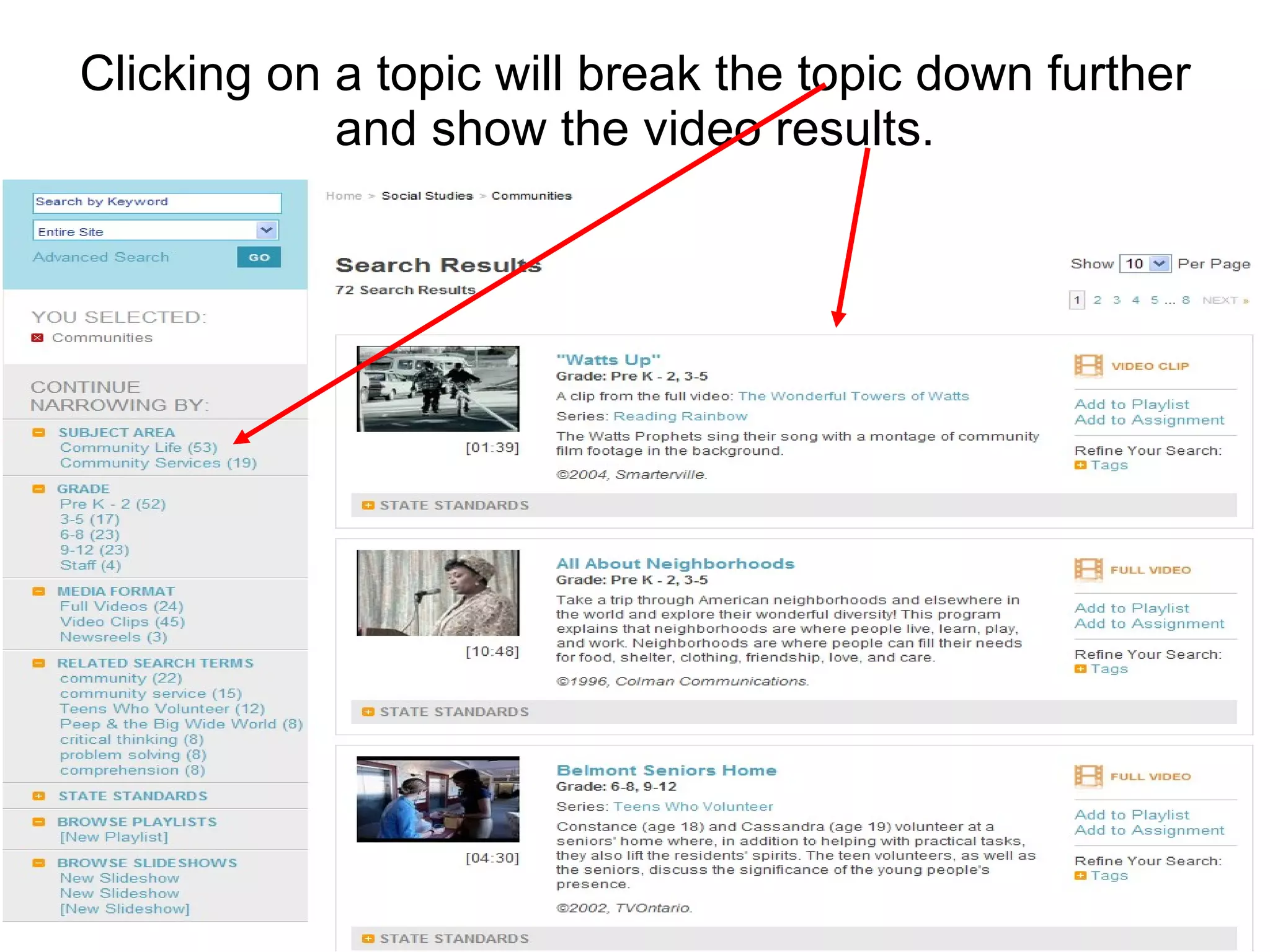Collapse the Grade section

pyautogui.click(x=38, y=489)
